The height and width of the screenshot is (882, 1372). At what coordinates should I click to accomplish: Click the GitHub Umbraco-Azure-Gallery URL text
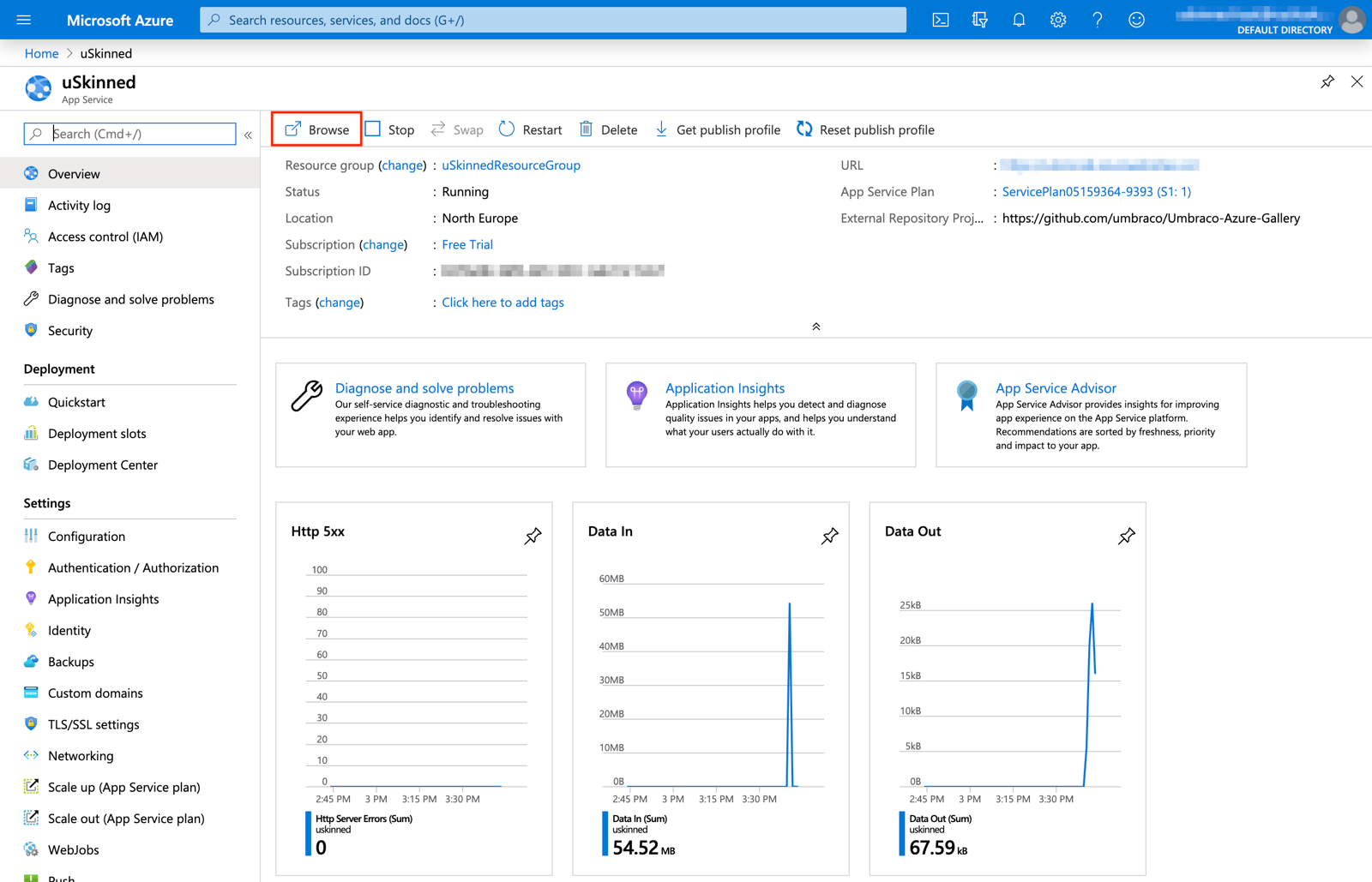coord(1151,219)
